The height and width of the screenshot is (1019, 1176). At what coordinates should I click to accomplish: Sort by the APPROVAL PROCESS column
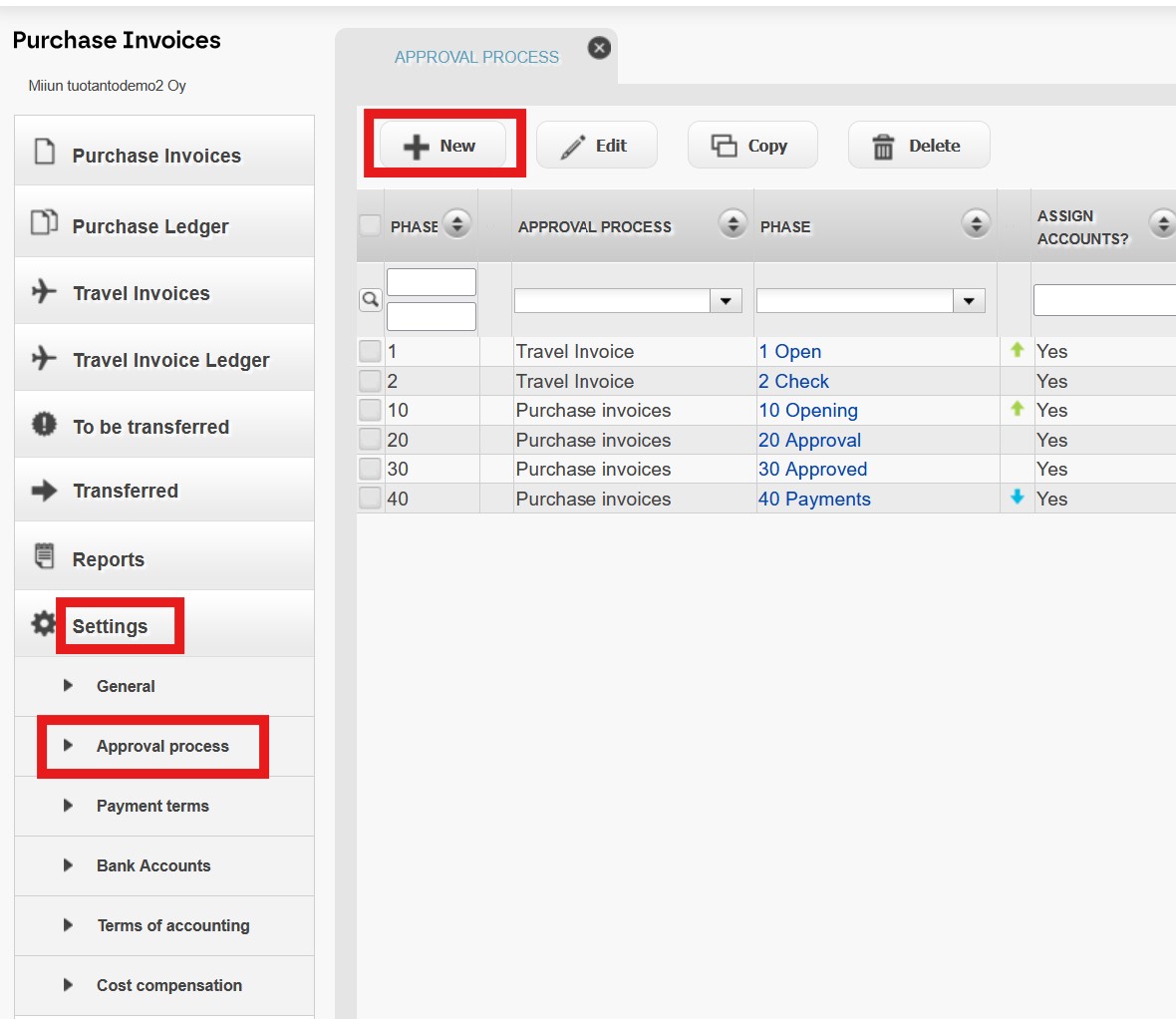pos(733,223)
